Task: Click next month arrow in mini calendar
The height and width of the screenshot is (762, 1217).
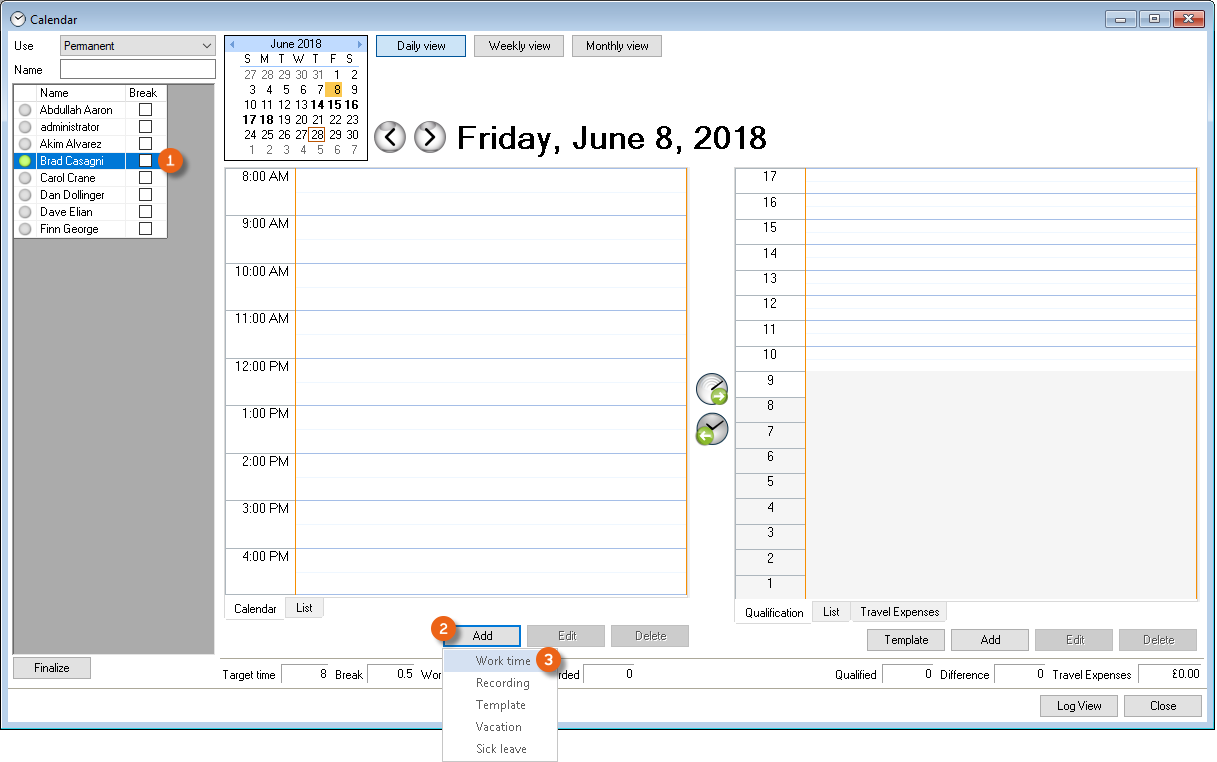Action: (360, 45)
